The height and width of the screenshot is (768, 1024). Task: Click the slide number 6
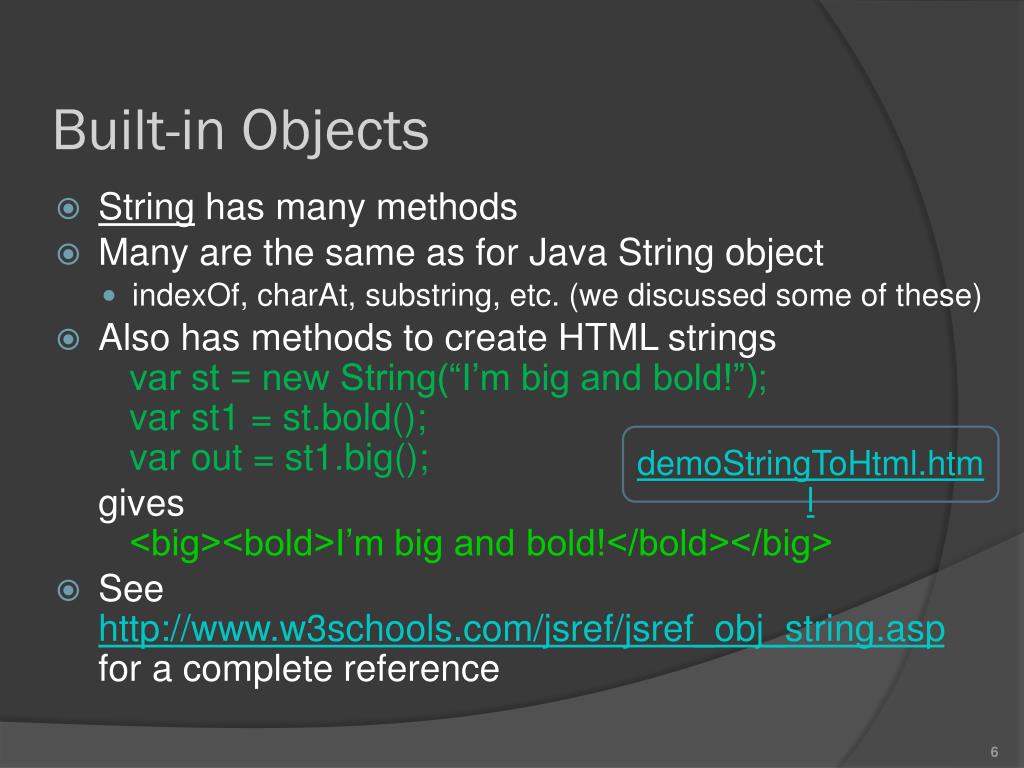coord(995,752)
